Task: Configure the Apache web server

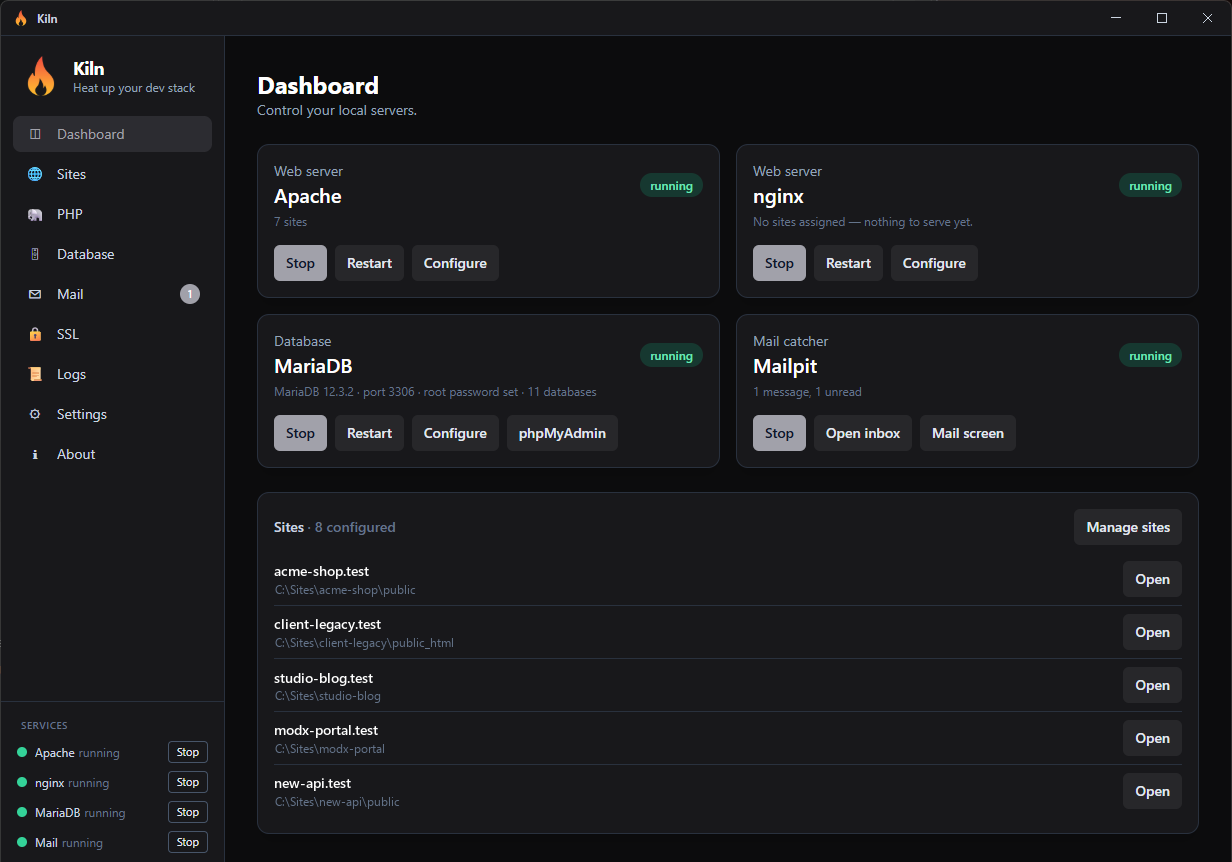Action: pyautogui.click(x=455, y=263)
